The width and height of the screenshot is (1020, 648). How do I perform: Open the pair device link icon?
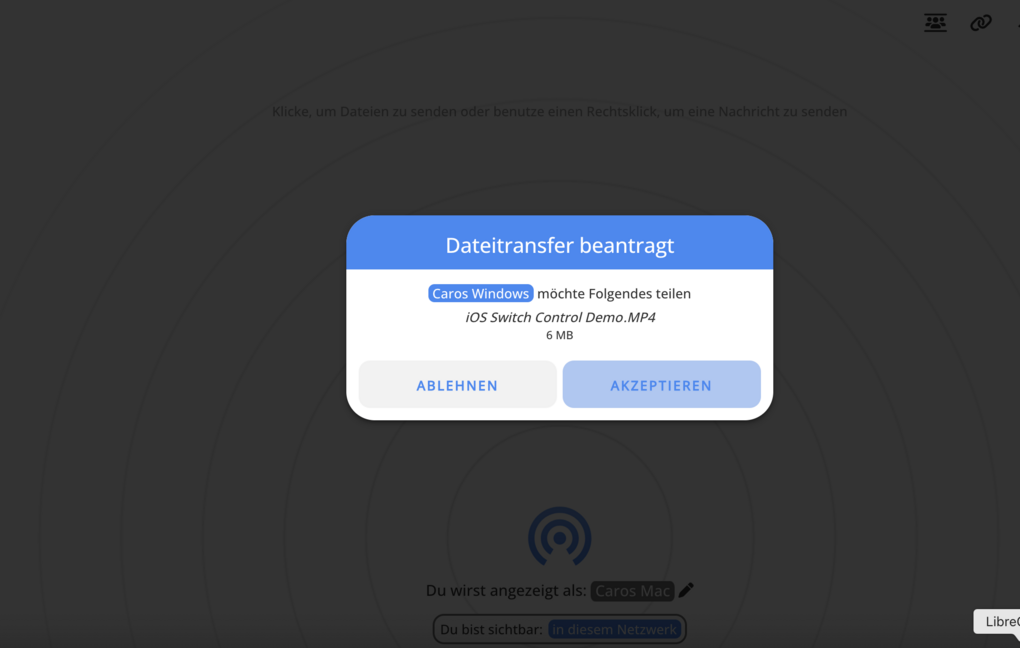coord(980,23)
